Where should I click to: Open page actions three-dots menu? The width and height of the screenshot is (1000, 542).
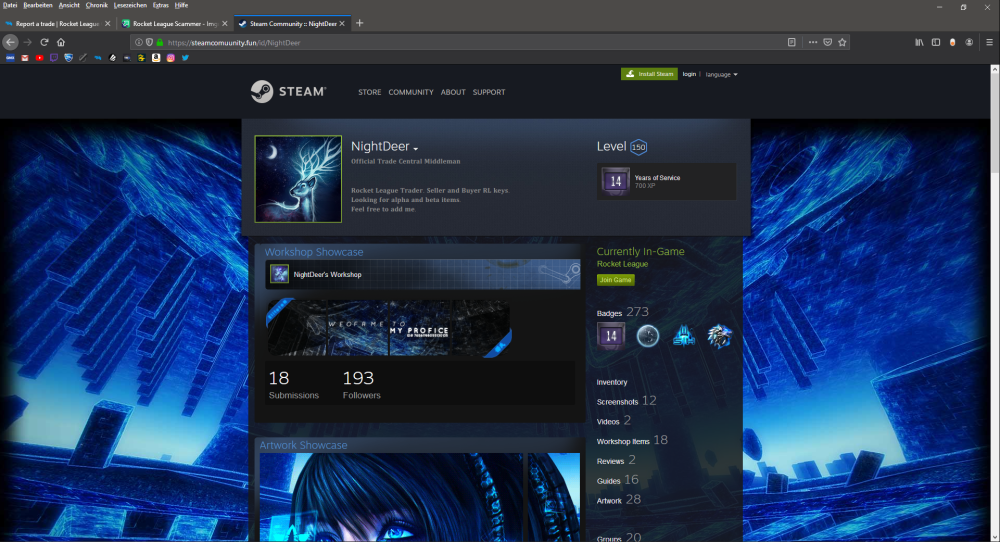(812, 42)
